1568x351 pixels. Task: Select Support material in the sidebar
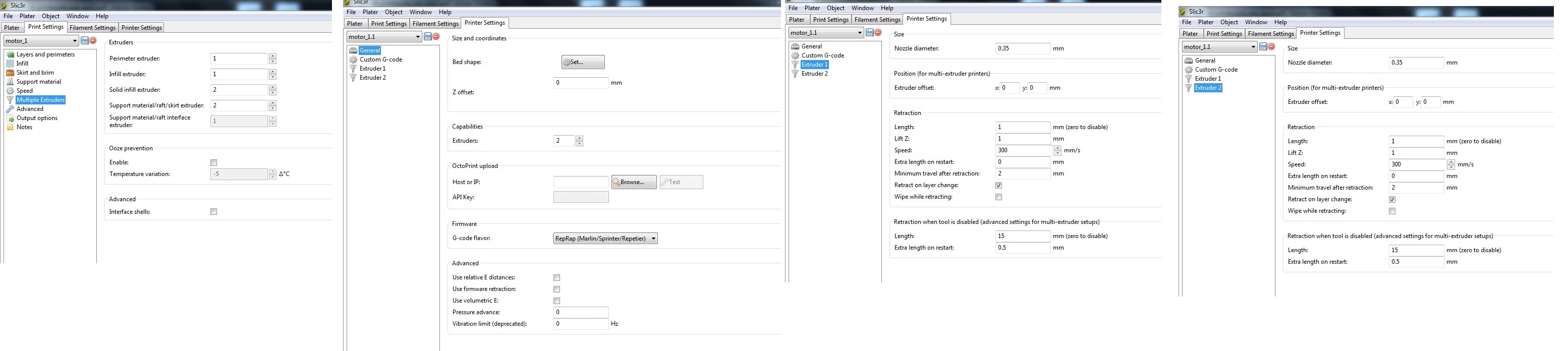38,82
